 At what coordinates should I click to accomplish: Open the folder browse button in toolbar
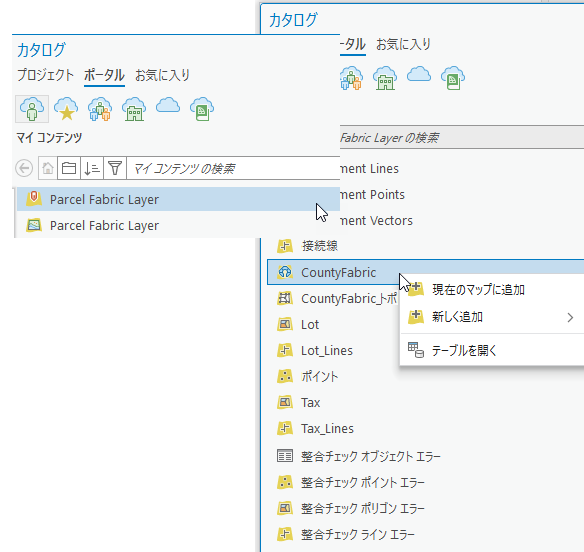click(x=69, y=168)
